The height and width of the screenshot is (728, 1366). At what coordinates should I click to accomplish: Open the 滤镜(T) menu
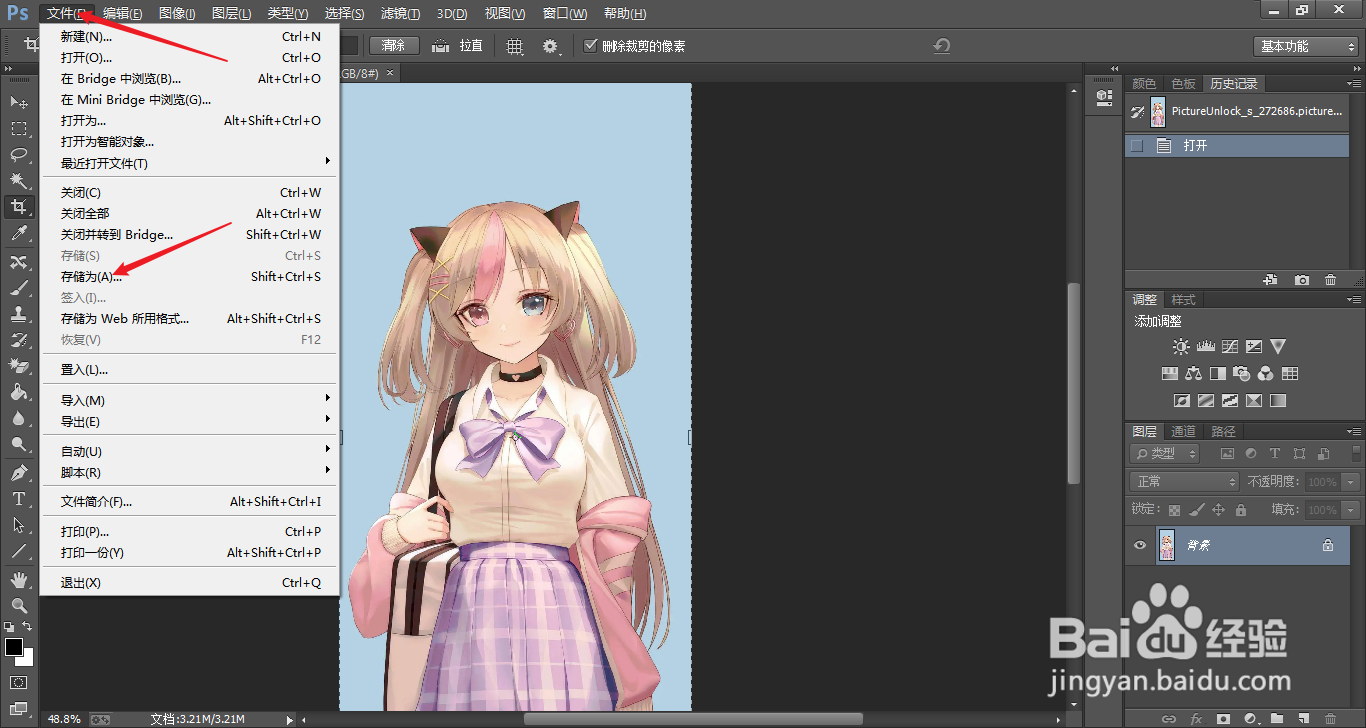point(400,13)
